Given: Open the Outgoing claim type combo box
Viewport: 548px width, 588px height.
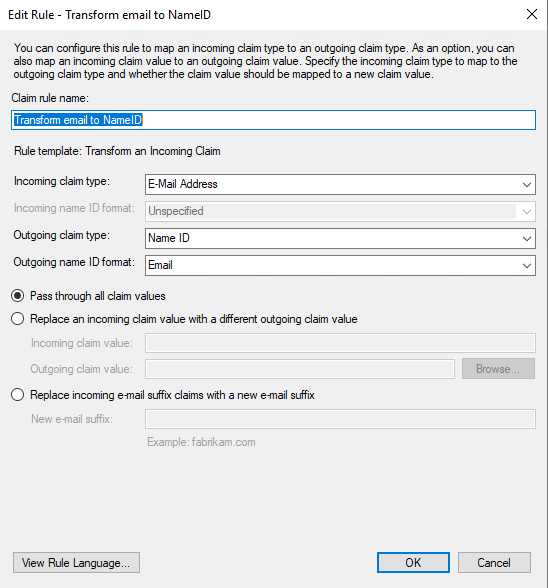Looking at the screenshot, I should coord(340,238).
